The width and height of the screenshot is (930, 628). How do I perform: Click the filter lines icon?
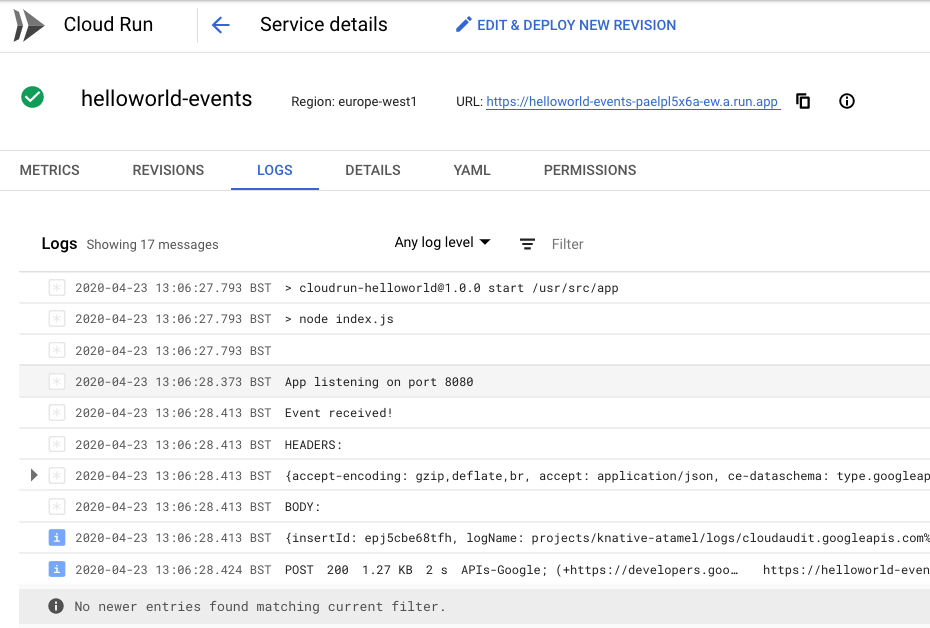(x=527, y=244)
